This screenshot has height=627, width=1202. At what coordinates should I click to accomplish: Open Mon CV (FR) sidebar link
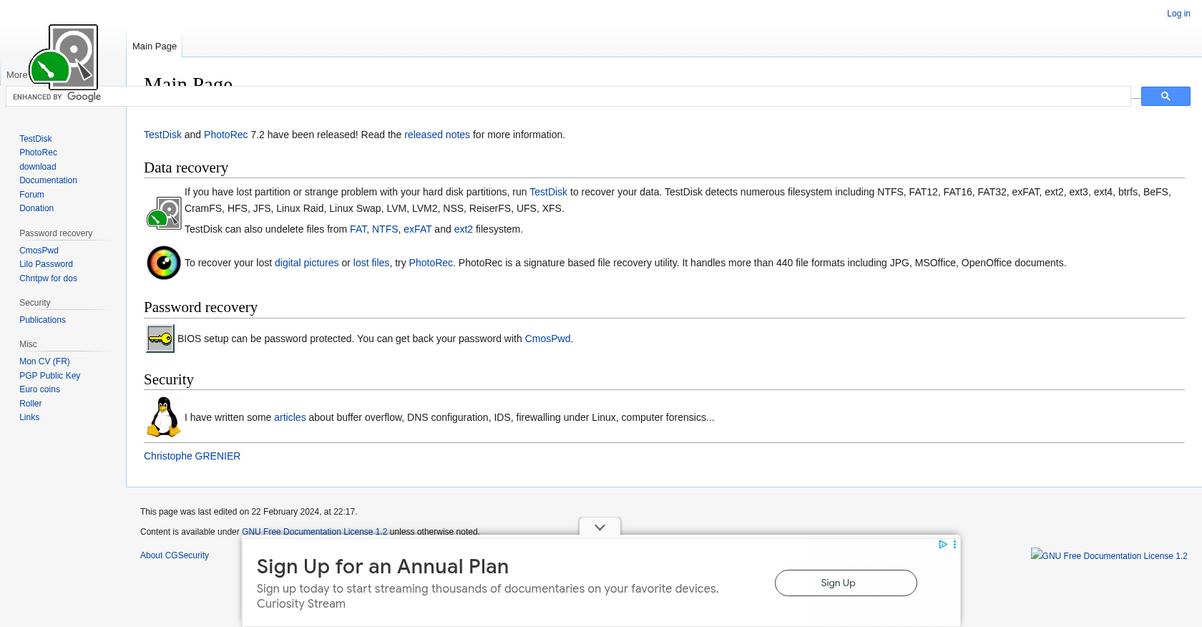[44, 362]
